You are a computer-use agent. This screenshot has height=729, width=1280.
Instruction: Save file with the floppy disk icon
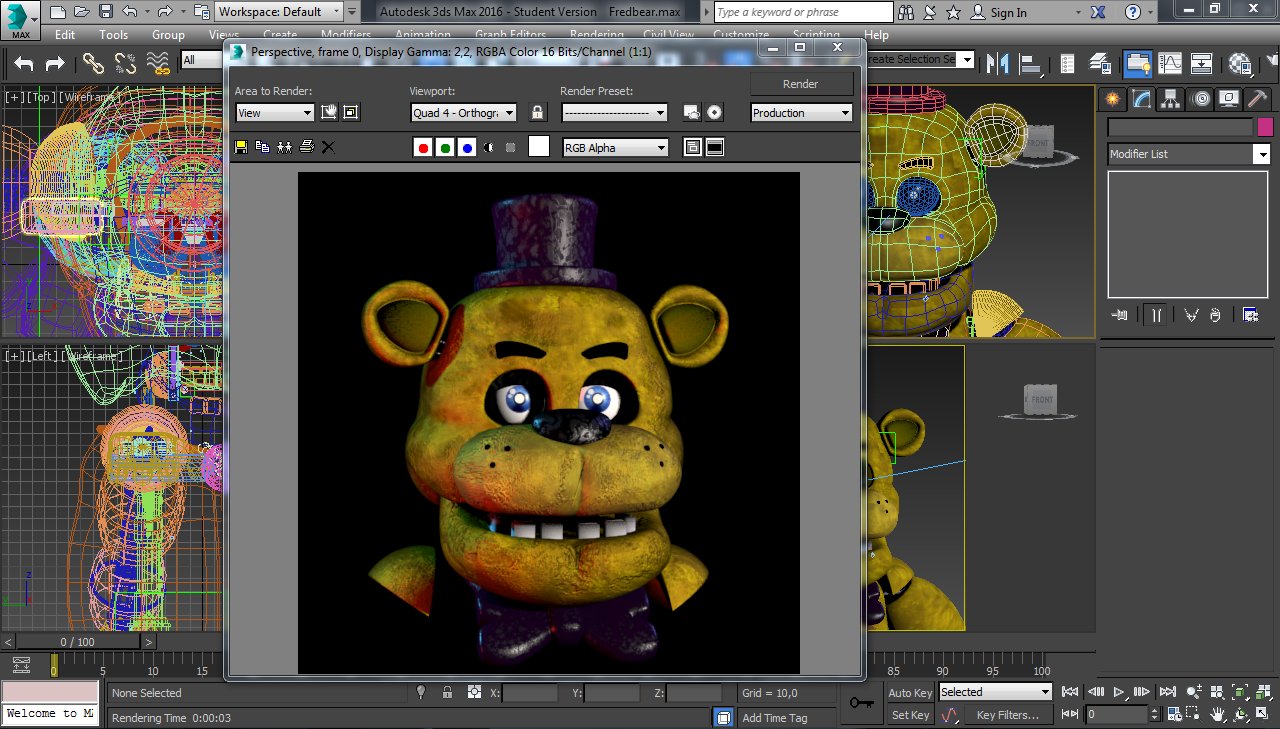(107, 12)
